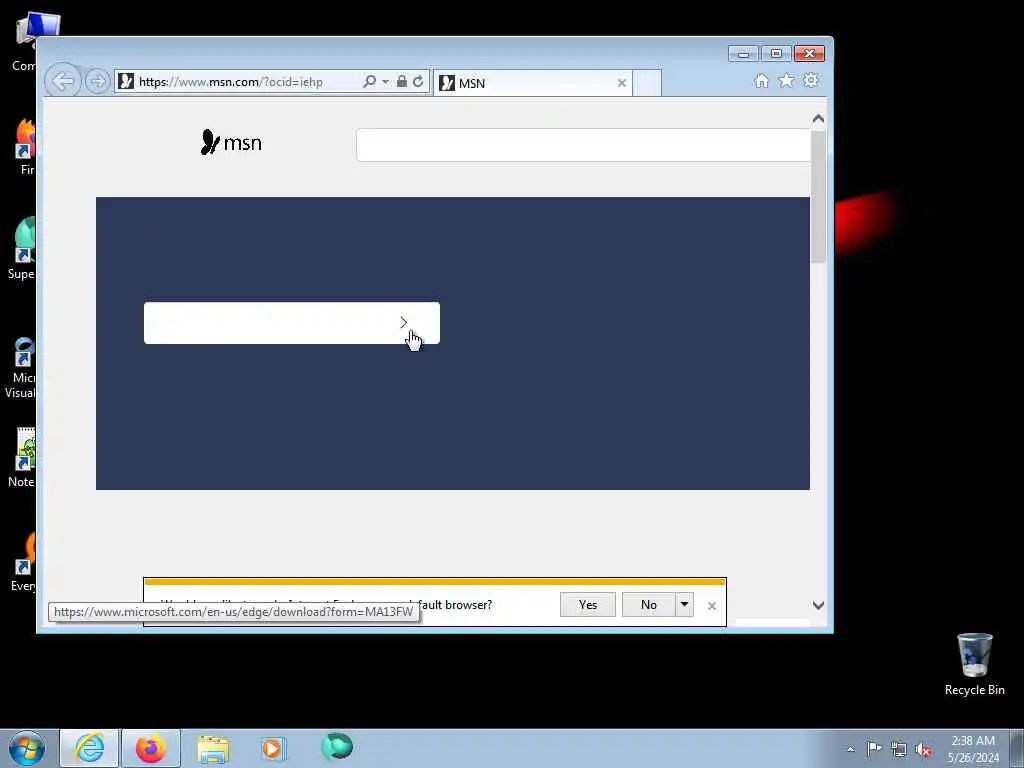Open the Tools gear menu
This screenshot has width=1024, height=768.
coord(811,80)
